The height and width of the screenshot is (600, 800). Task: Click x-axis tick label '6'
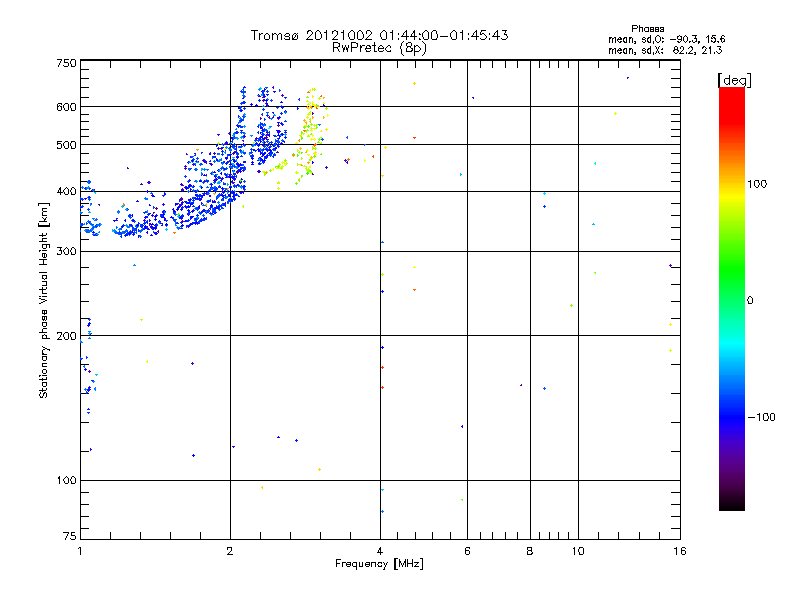pos(467,551)
